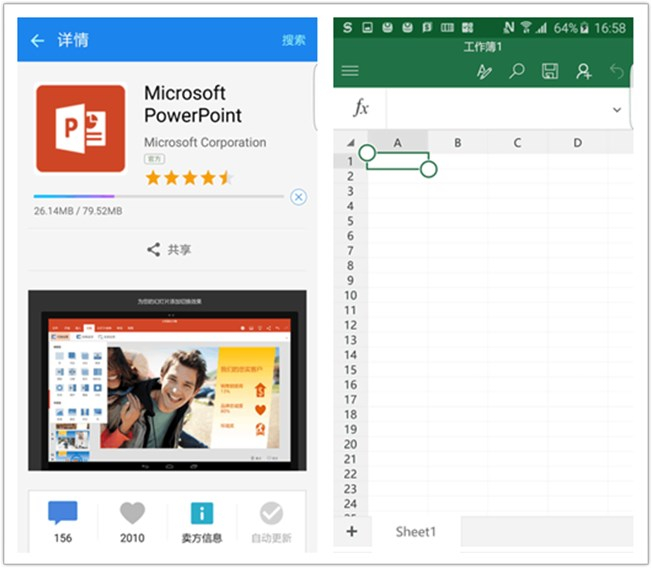The height and width of the screenshot is (568, 652).
Task: Select column B header
Action: click(457, 143)
